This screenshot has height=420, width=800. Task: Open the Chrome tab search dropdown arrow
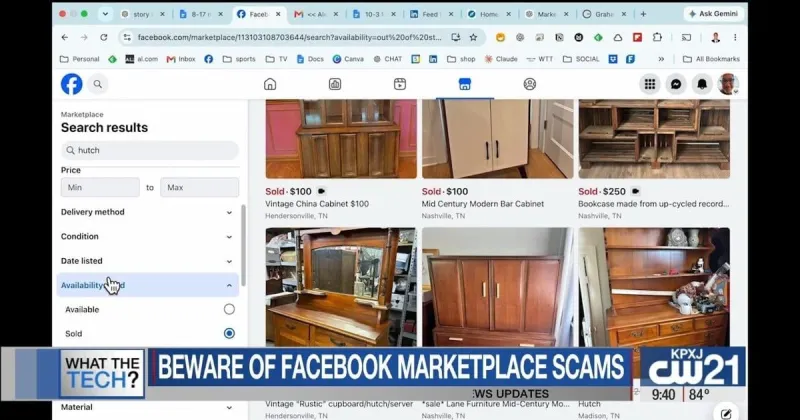(106, 14)
